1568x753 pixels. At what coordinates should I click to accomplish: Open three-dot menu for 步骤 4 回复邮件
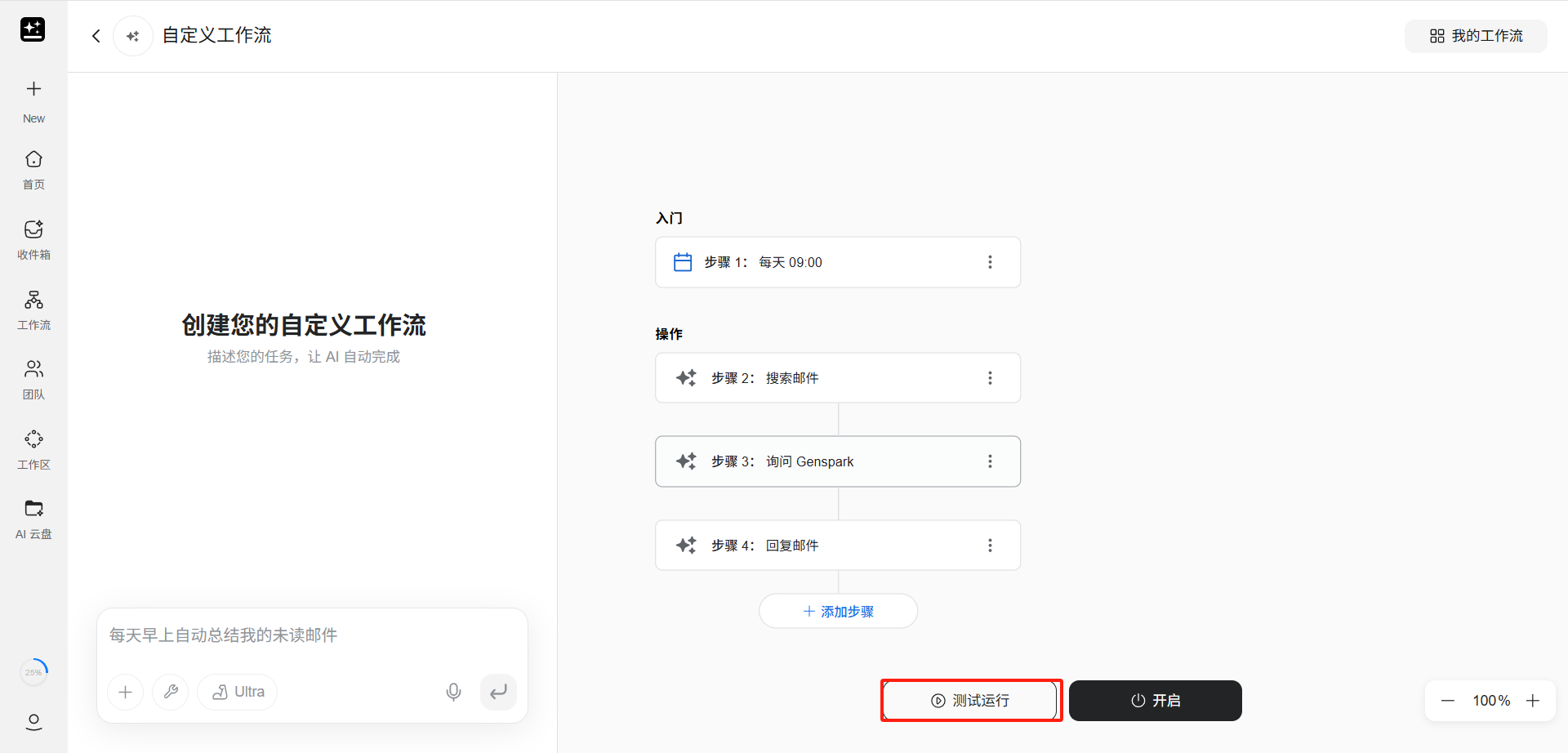[990, 546]
